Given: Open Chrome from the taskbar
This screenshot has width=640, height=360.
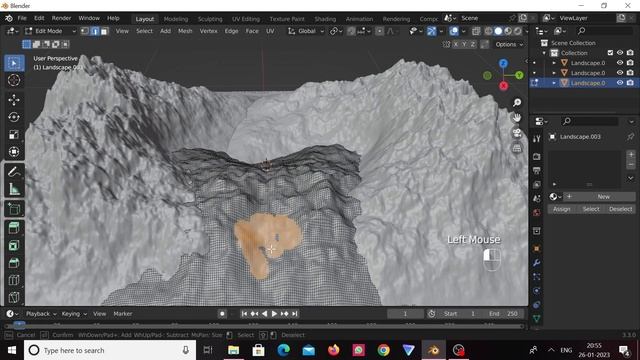Looking at the screenshot, I should coord(383,350).
